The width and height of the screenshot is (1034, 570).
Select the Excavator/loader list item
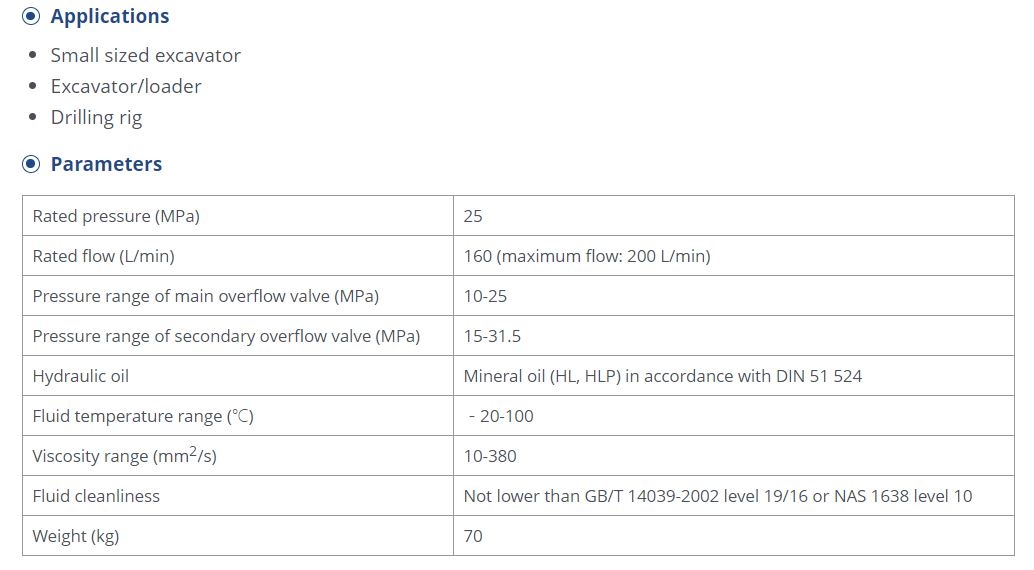[x=126, y=86]
